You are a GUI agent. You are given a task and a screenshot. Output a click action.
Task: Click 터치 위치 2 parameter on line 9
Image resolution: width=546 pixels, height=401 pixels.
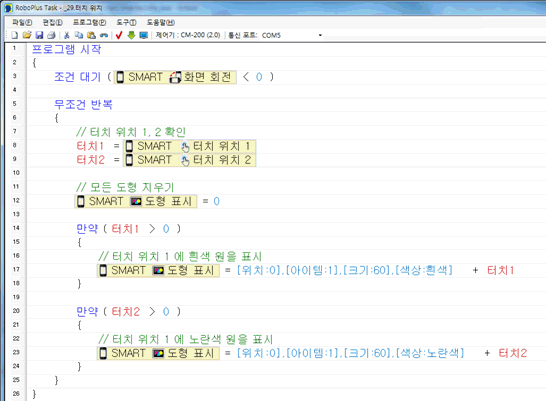pyautogui.click(x=222, y=160)
